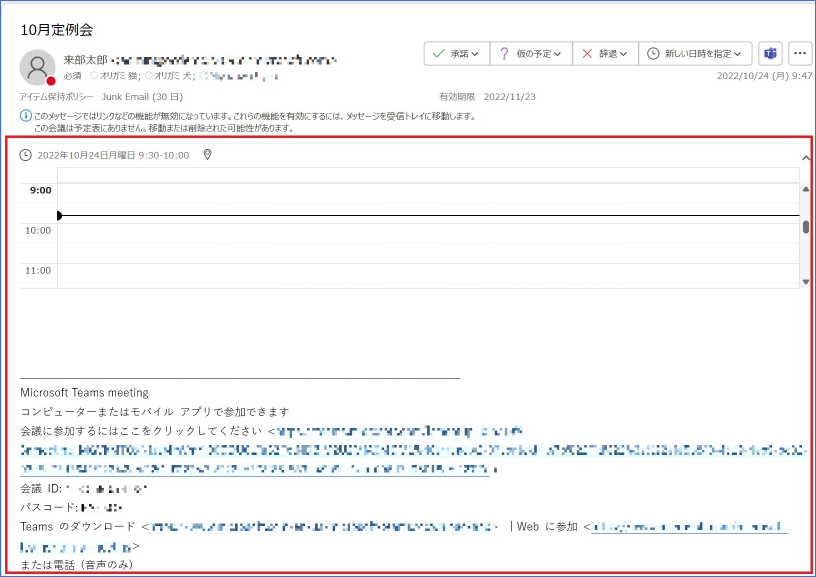Click the Teams download link

coord(320,526)
